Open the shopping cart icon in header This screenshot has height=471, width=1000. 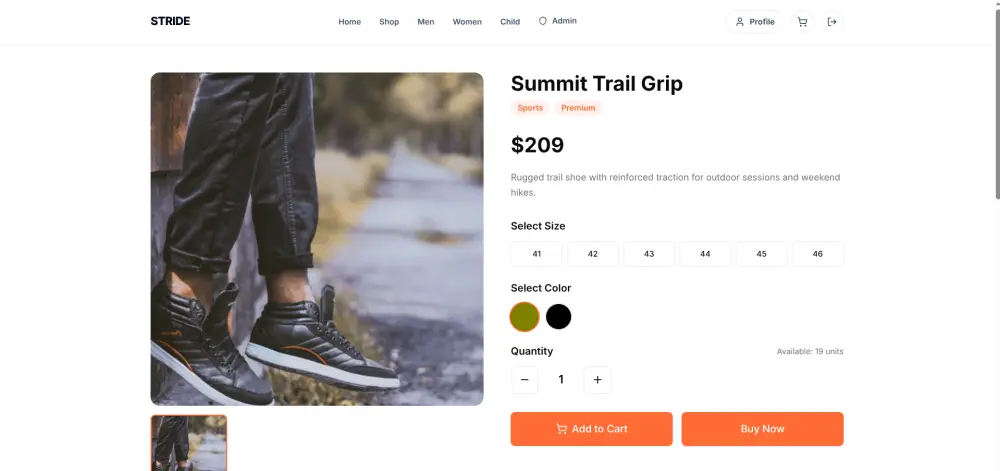pos(802,22)
